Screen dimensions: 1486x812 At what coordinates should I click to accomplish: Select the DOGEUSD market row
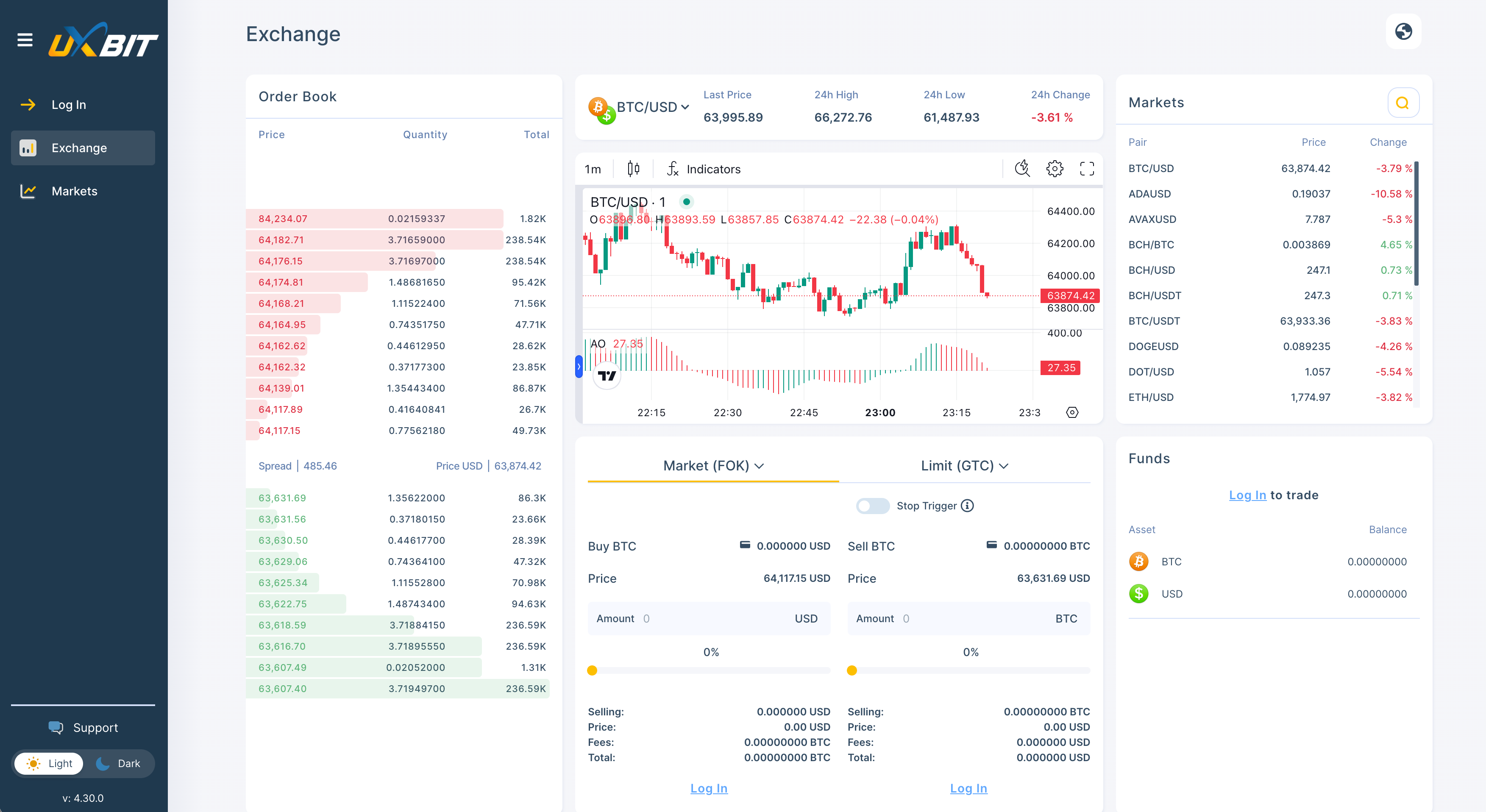pyautogui.click(x=1270, y=346)
